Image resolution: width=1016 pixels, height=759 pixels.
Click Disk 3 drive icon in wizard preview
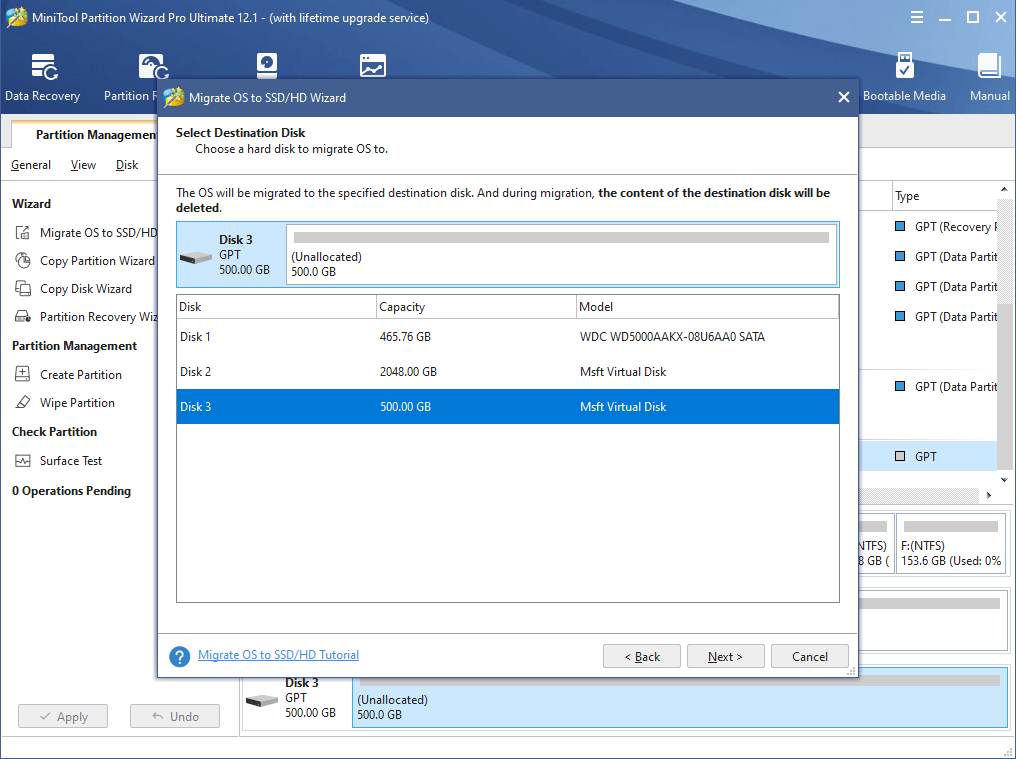[x=196, y=257]
